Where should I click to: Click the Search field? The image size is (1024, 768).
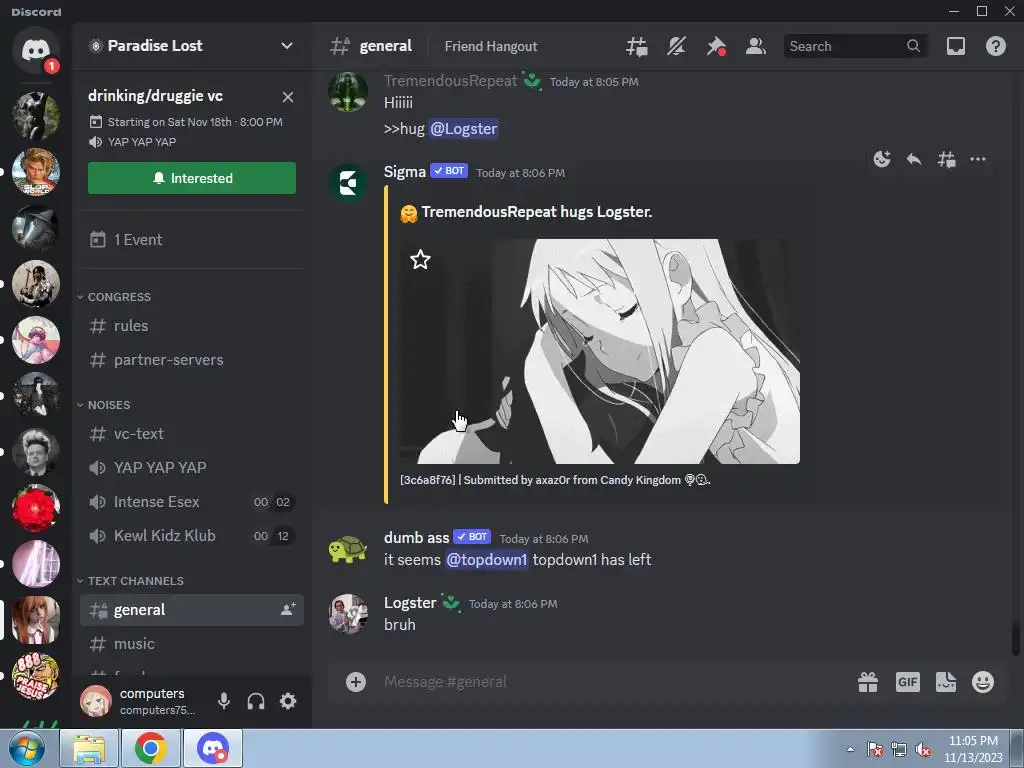pos(855,46)
